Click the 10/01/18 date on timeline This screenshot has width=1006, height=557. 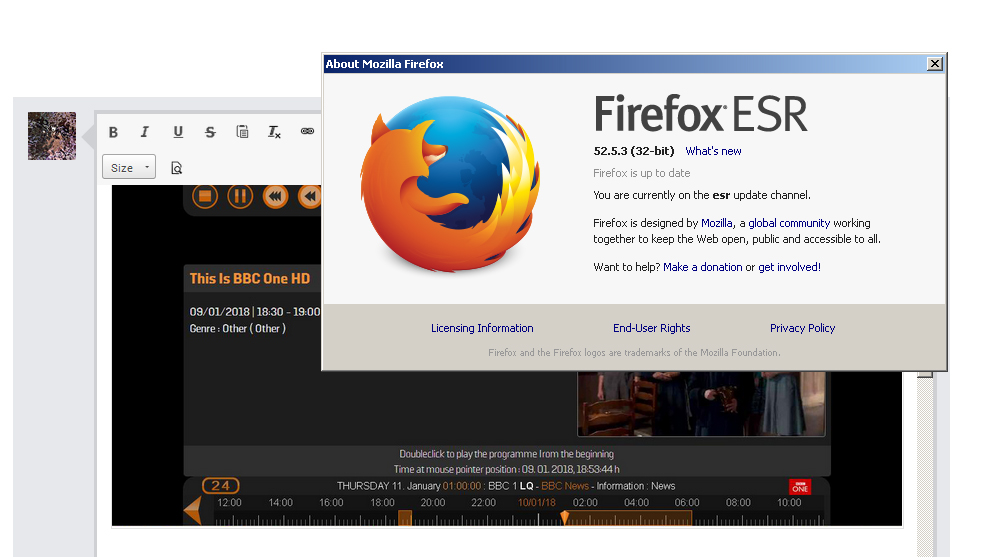click(537, 502)
